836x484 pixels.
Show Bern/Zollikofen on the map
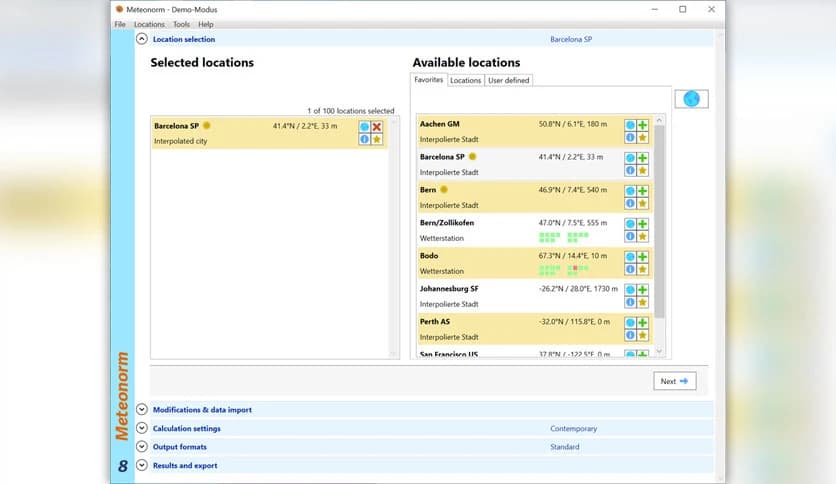click(630, 224)
